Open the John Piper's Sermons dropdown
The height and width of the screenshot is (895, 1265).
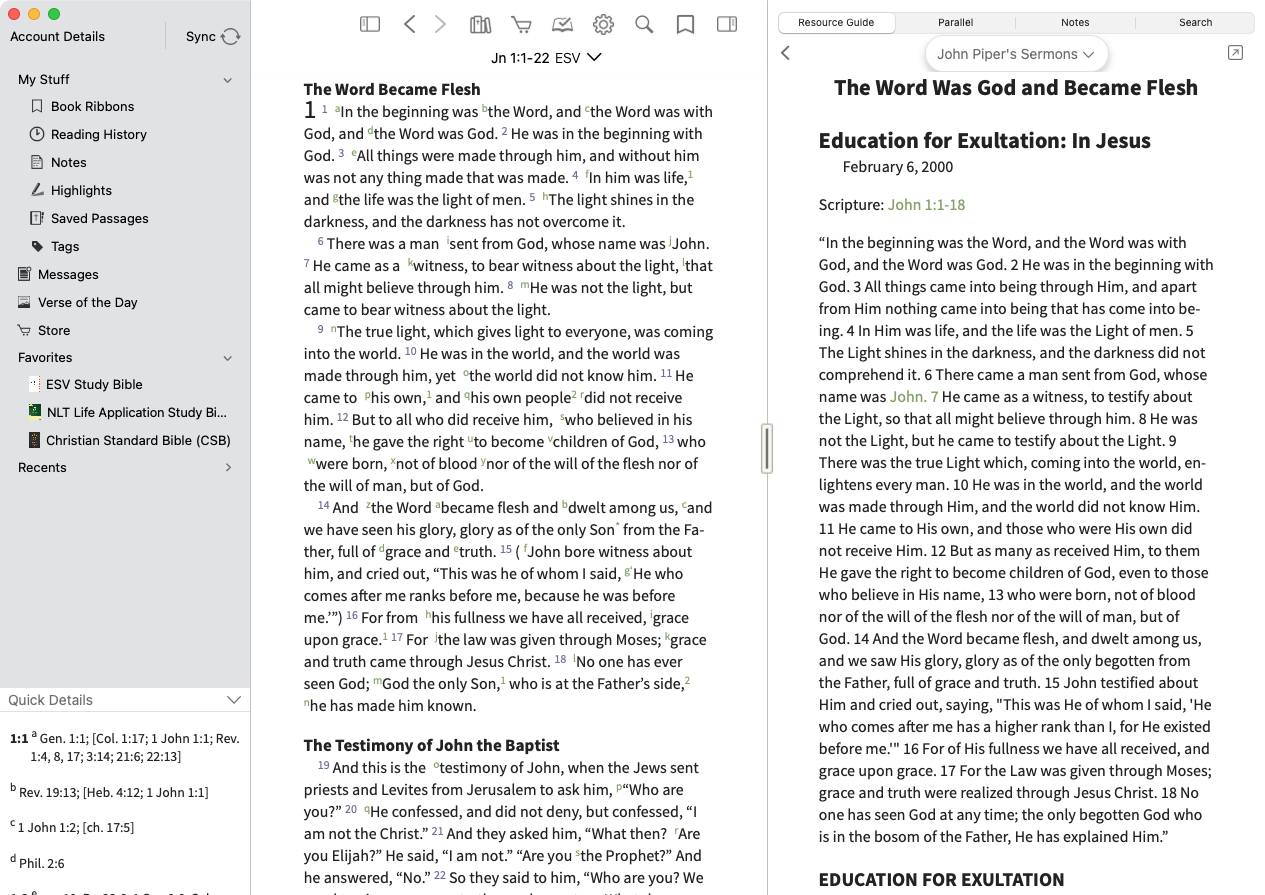click(1016, 54)
